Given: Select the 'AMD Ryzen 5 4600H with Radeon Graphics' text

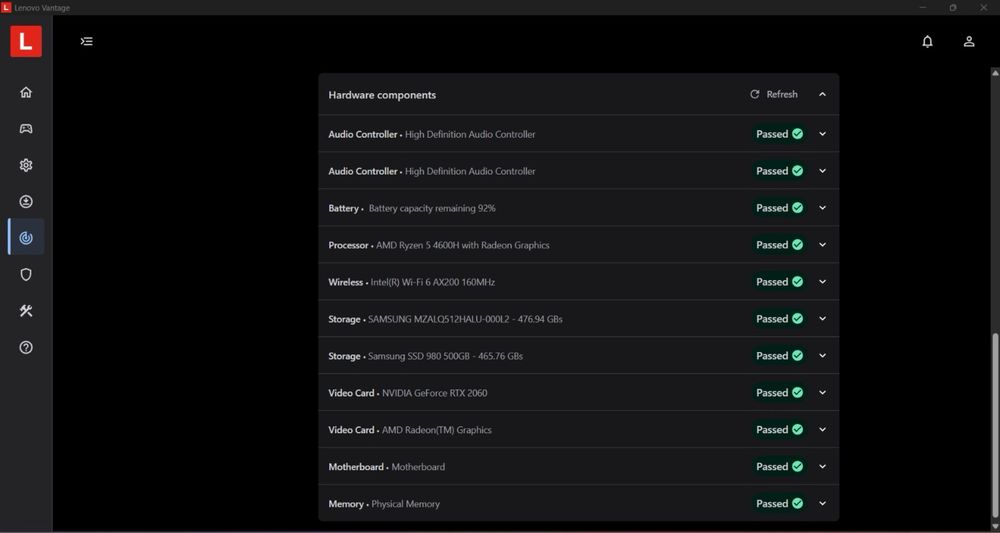Looking at the screenshot, I should pos(462,245).
